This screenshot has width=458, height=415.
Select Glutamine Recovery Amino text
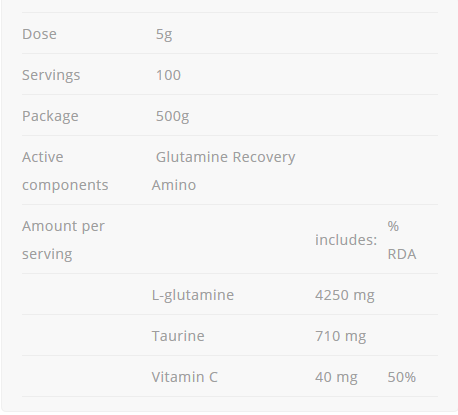(223, 171)
